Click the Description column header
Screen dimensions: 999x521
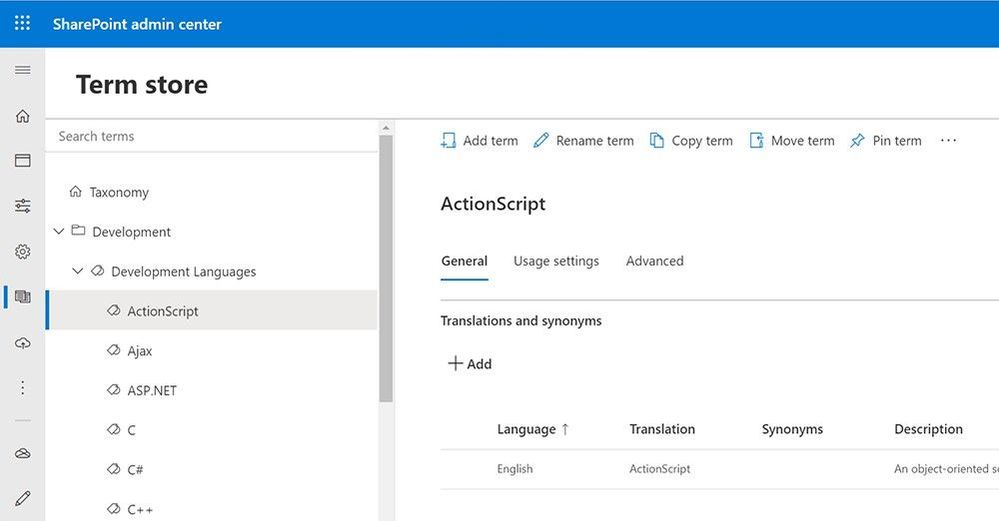[x=928, y=429]
